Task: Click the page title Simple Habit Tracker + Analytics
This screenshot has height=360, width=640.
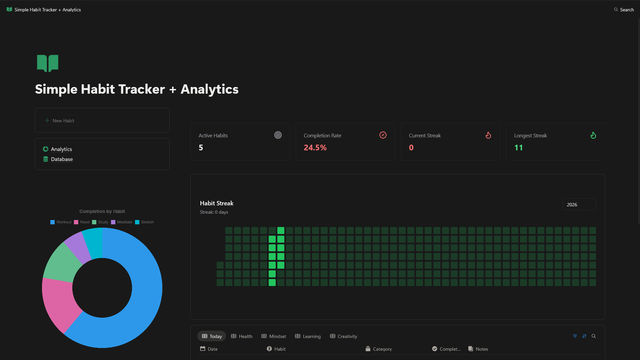Action: tap(137, 89)
